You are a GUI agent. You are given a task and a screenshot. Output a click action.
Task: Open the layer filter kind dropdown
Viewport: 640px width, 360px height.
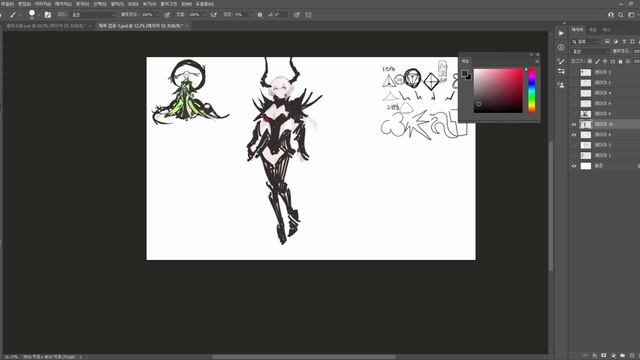(x=585, y=42)
